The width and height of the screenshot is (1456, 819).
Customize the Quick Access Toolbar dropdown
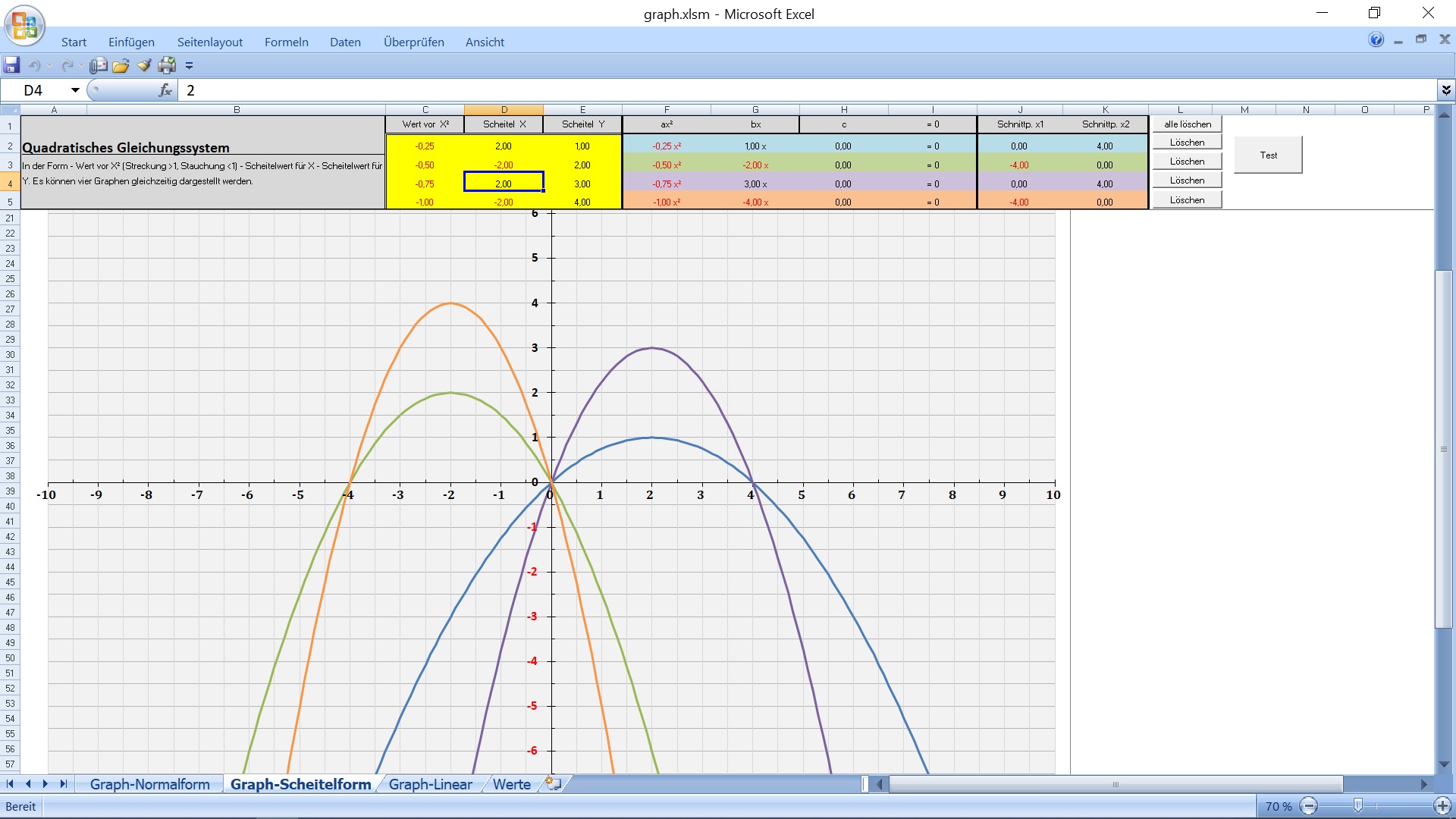[x=190, y=66]
